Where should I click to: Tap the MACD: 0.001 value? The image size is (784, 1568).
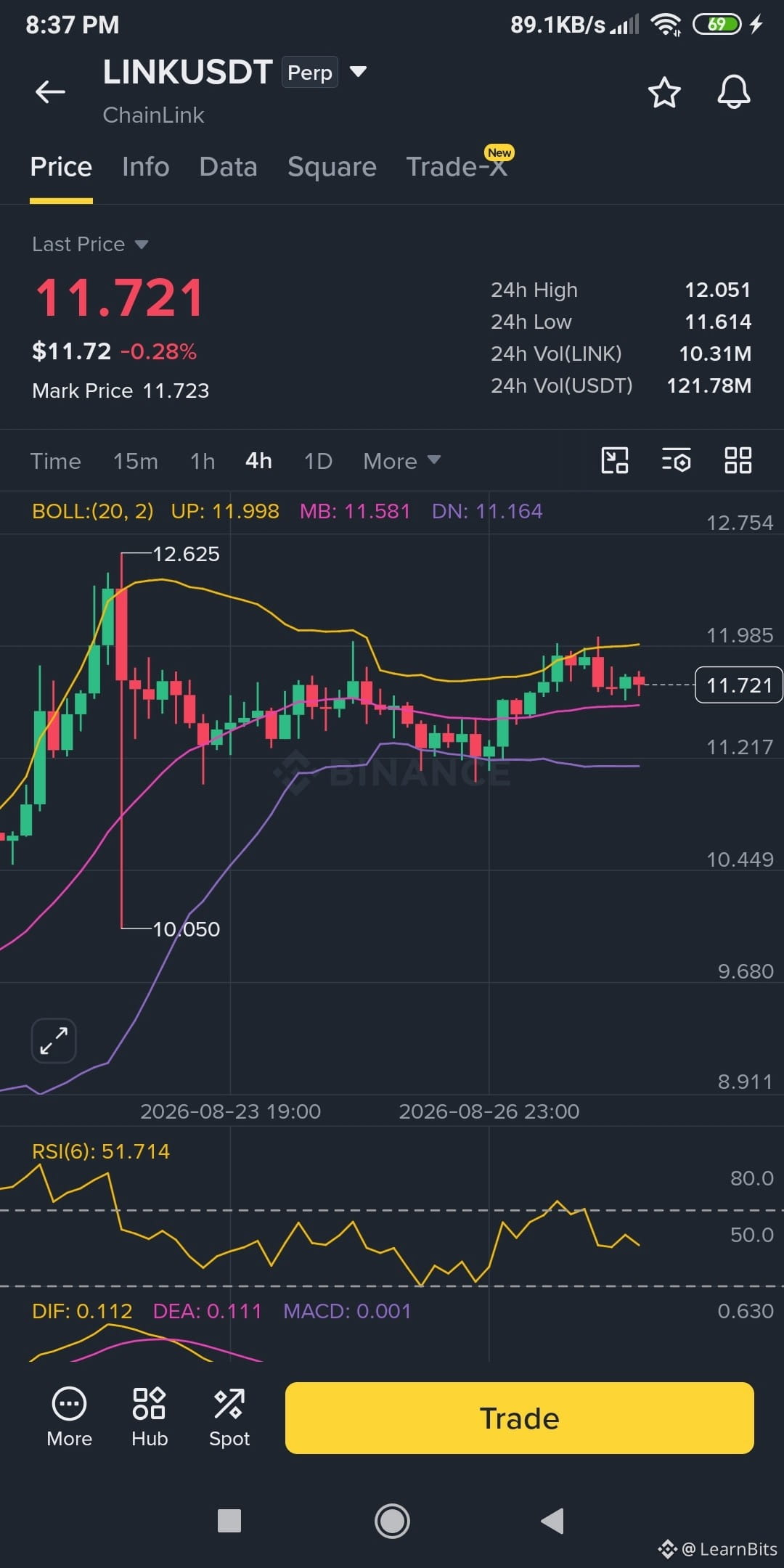(347, 1311)
